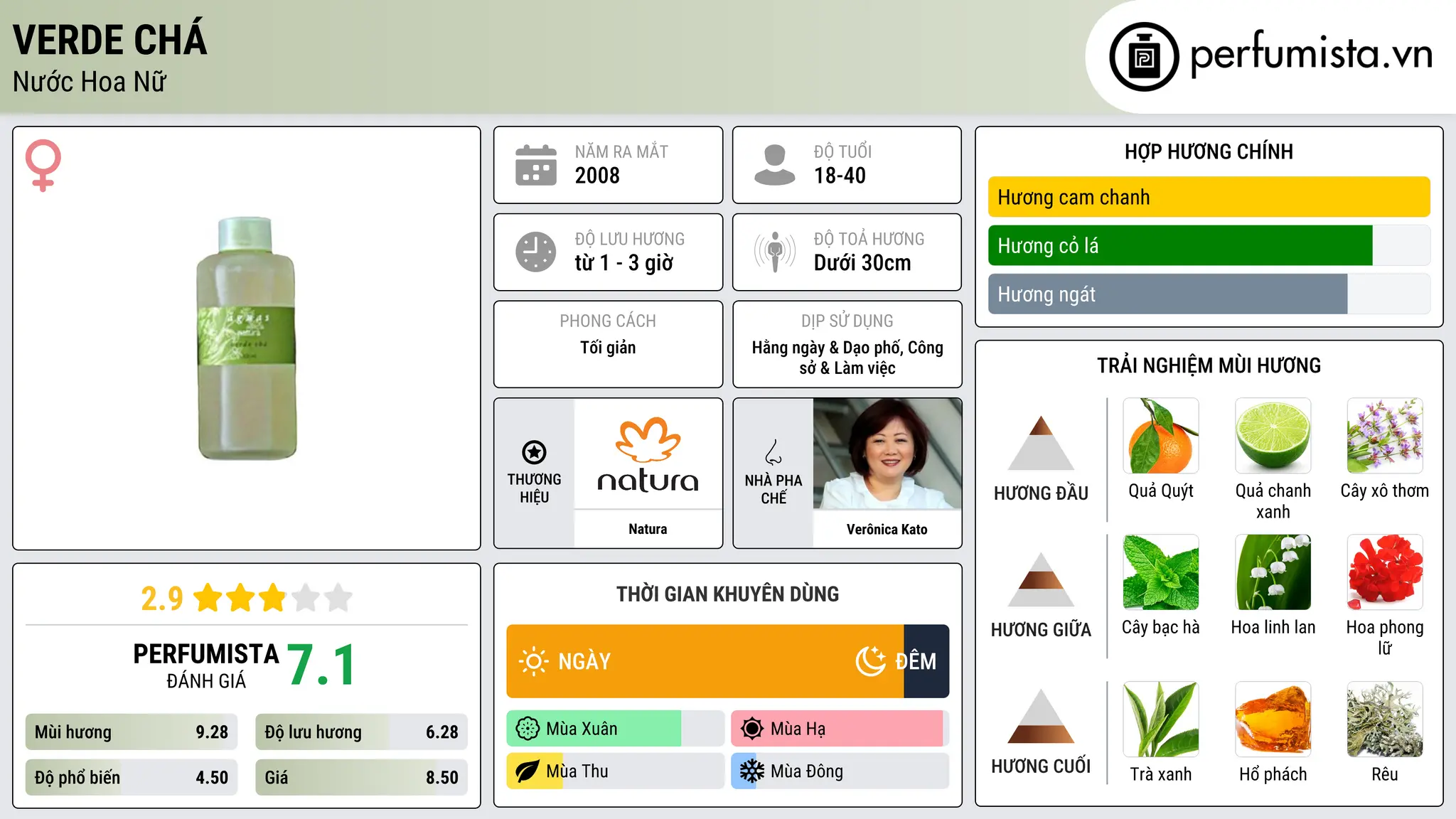Click the first gold rating star
The height and width of the screenshot is (819, 1456).
(x=208, y=598)
